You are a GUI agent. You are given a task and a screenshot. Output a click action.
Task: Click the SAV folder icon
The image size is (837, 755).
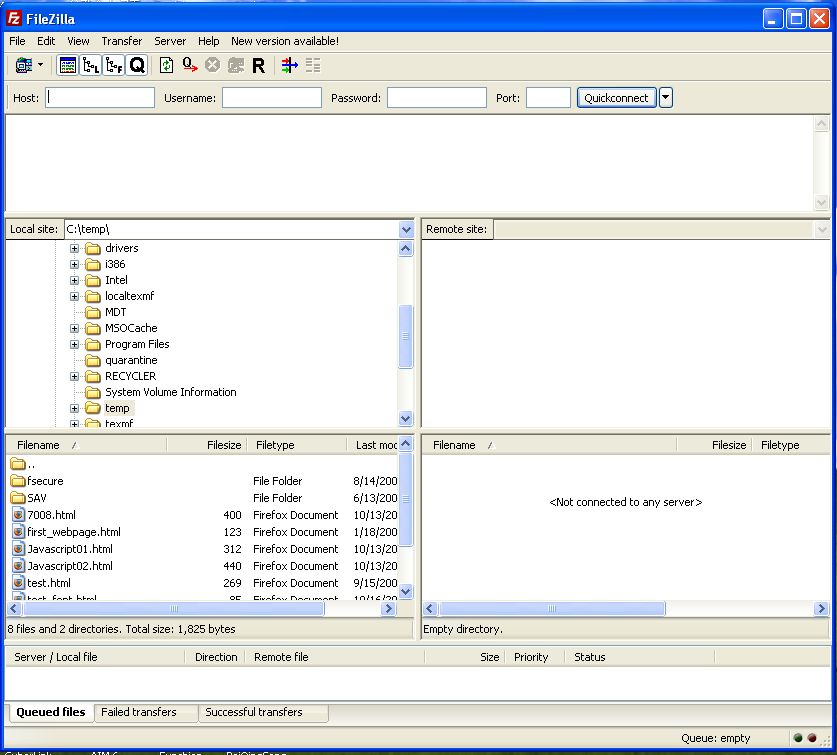[x=18, y=498]
